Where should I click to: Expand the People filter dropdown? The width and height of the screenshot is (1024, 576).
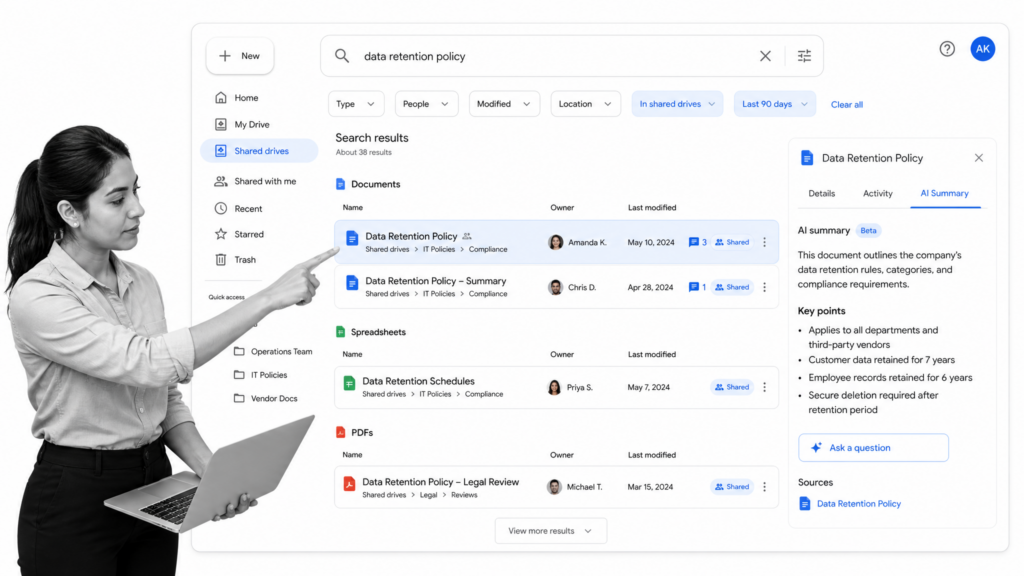click(x=426, y=104)
